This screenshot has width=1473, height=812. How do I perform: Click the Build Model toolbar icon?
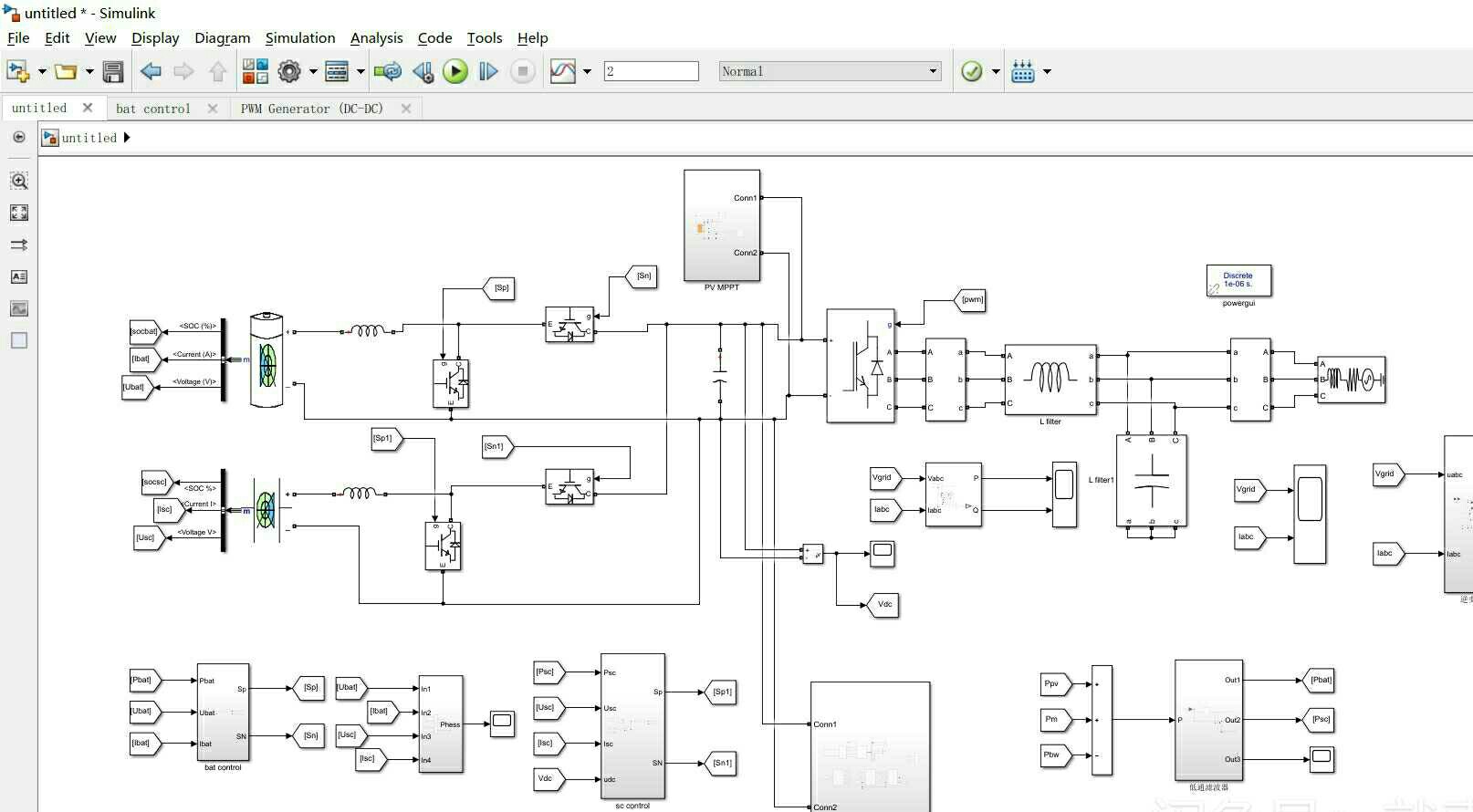pyautogui.click(x=1023, y=71)
